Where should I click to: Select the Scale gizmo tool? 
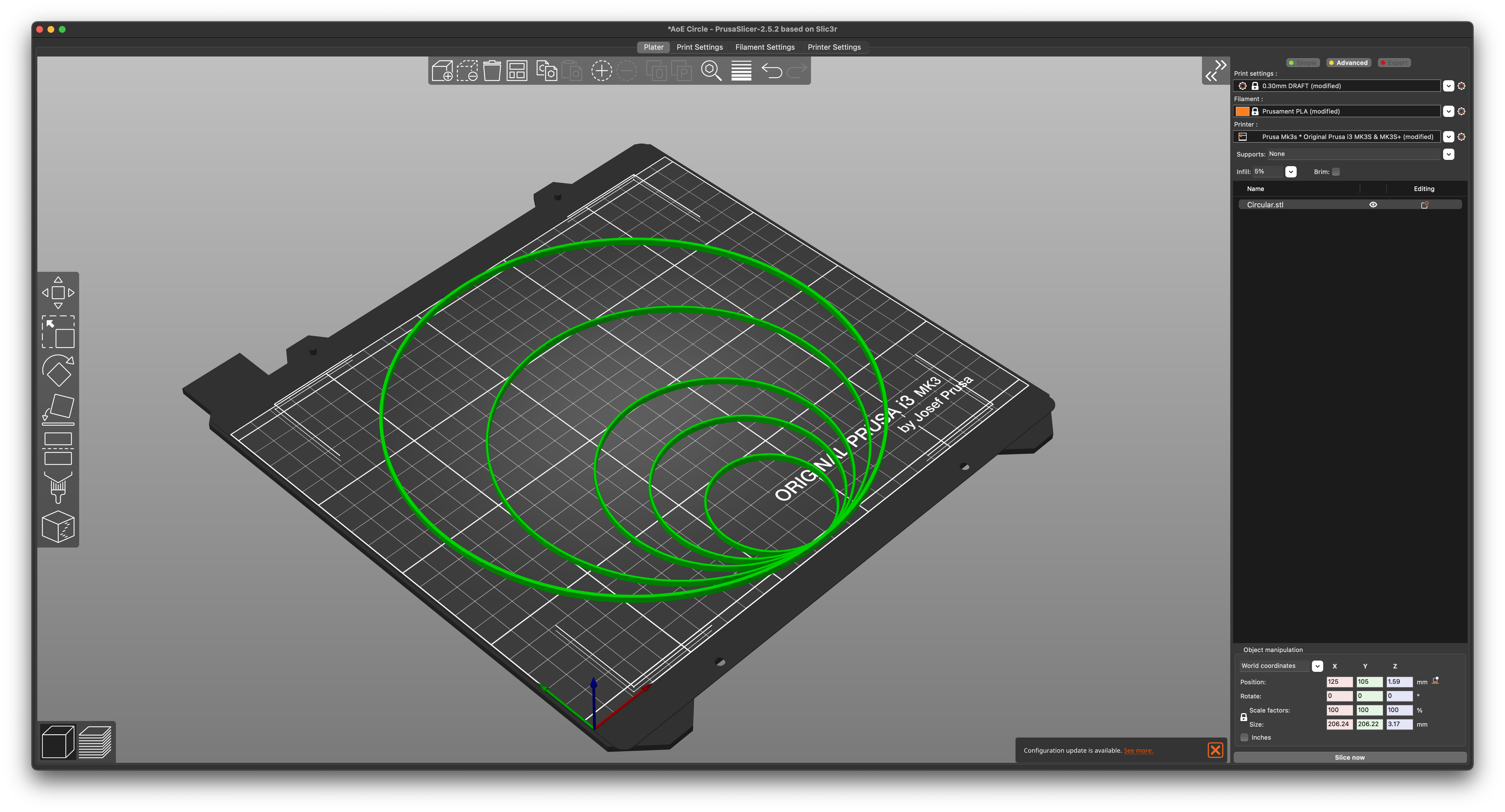point(58,332)
